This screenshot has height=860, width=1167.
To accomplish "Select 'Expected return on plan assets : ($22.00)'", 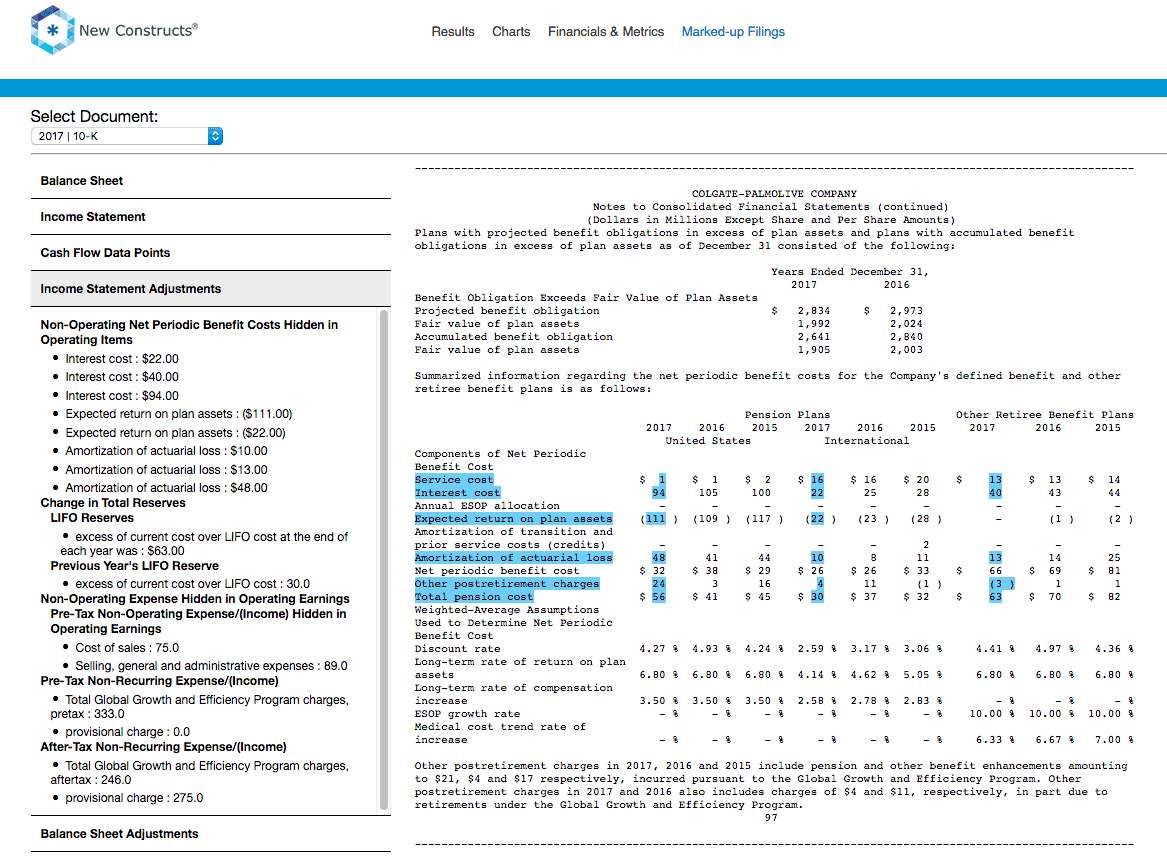I will coord(175,432).
